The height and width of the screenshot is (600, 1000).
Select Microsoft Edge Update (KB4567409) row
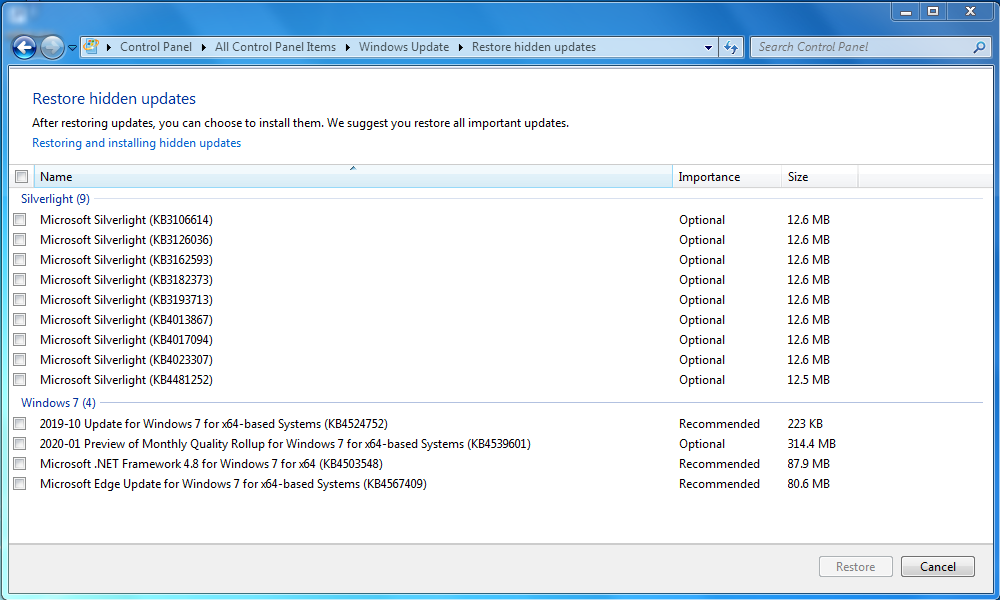click(233, 484)
